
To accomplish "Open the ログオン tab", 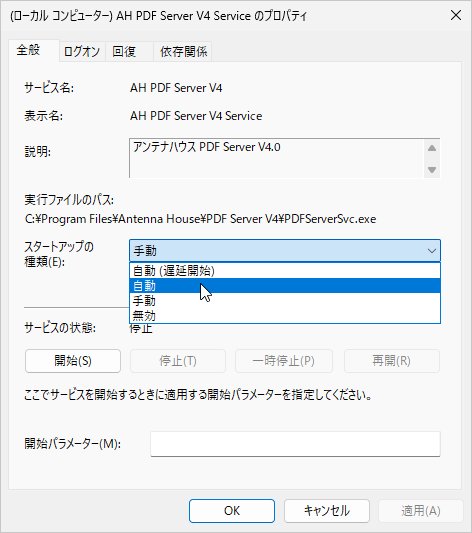I will [82, 52].
